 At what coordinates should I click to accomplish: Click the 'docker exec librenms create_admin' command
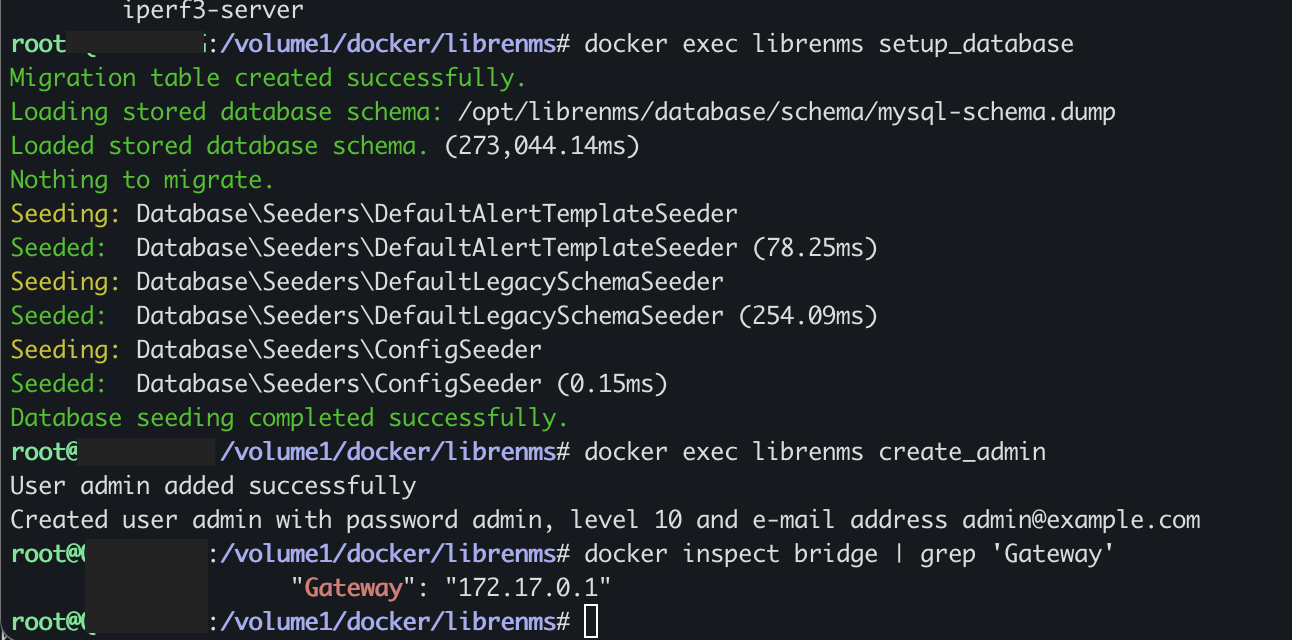point(815,452)
